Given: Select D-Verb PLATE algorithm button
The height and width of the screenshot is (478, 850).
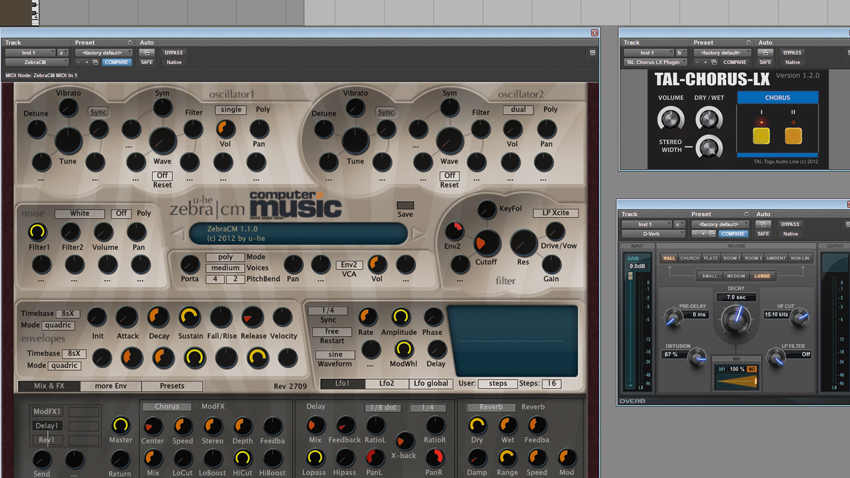Looking at the screenshot, I should (x=710, y=258).
